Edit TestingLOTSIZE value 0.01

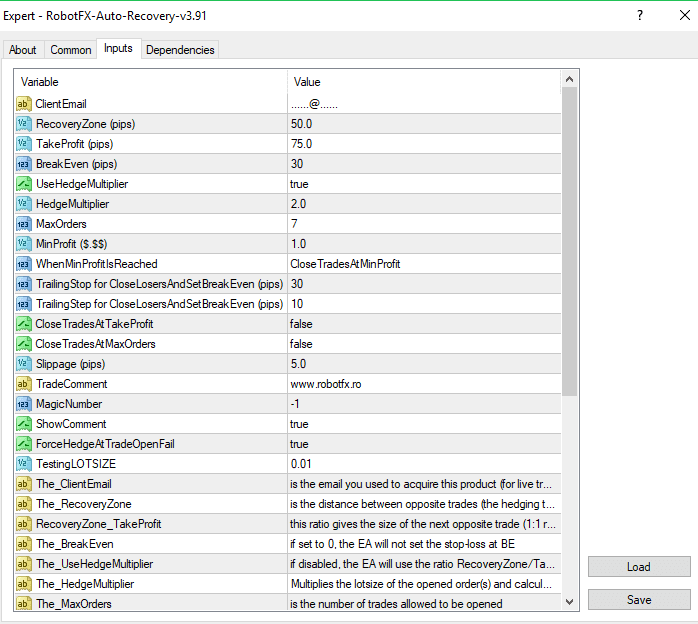point(424,464)
